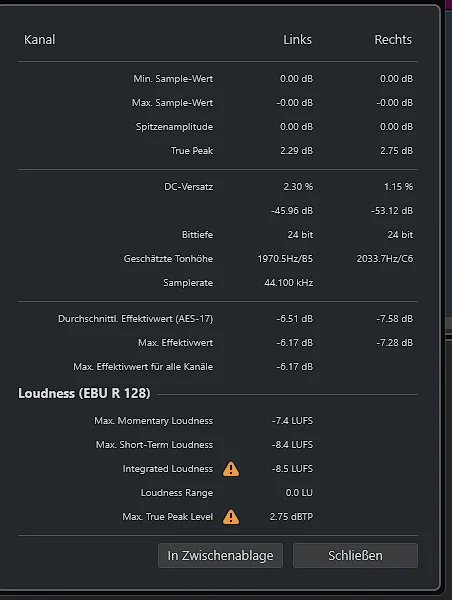Click the Samplerate label
Image resolution: width=452 pixels, height=600 pixels.
coord(188,283)
